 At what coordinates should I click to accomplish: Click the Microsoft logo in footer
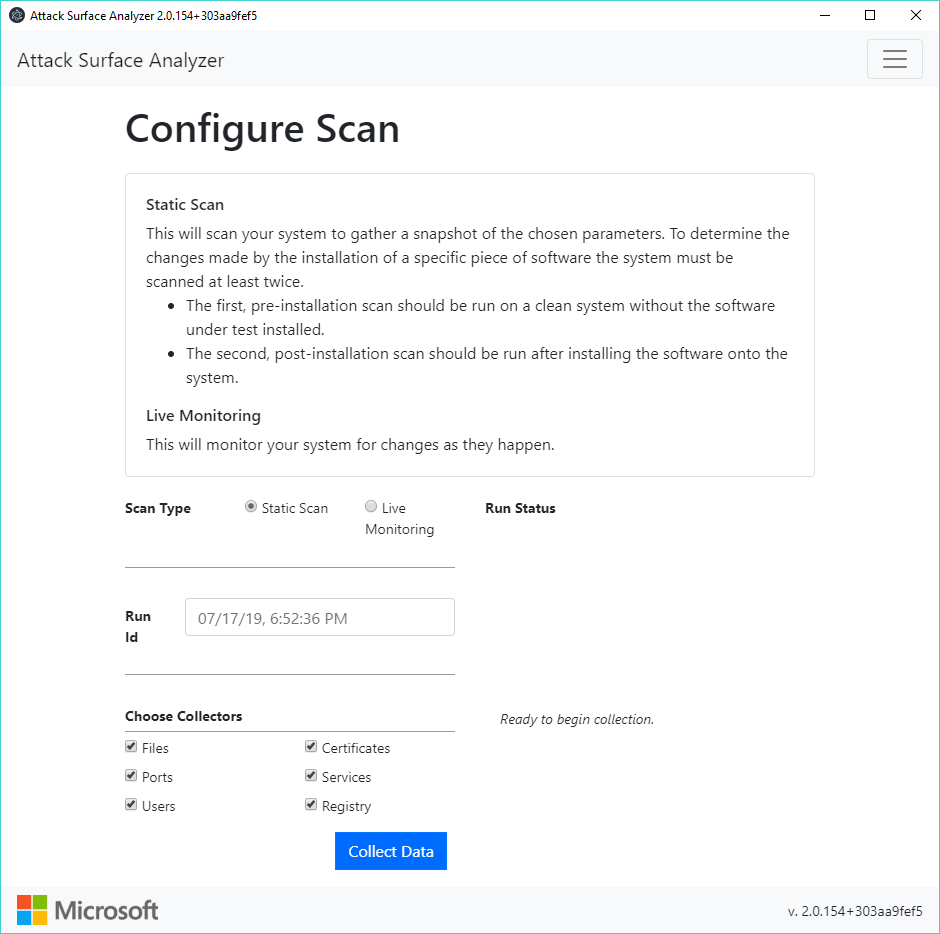tap(88, 910)
